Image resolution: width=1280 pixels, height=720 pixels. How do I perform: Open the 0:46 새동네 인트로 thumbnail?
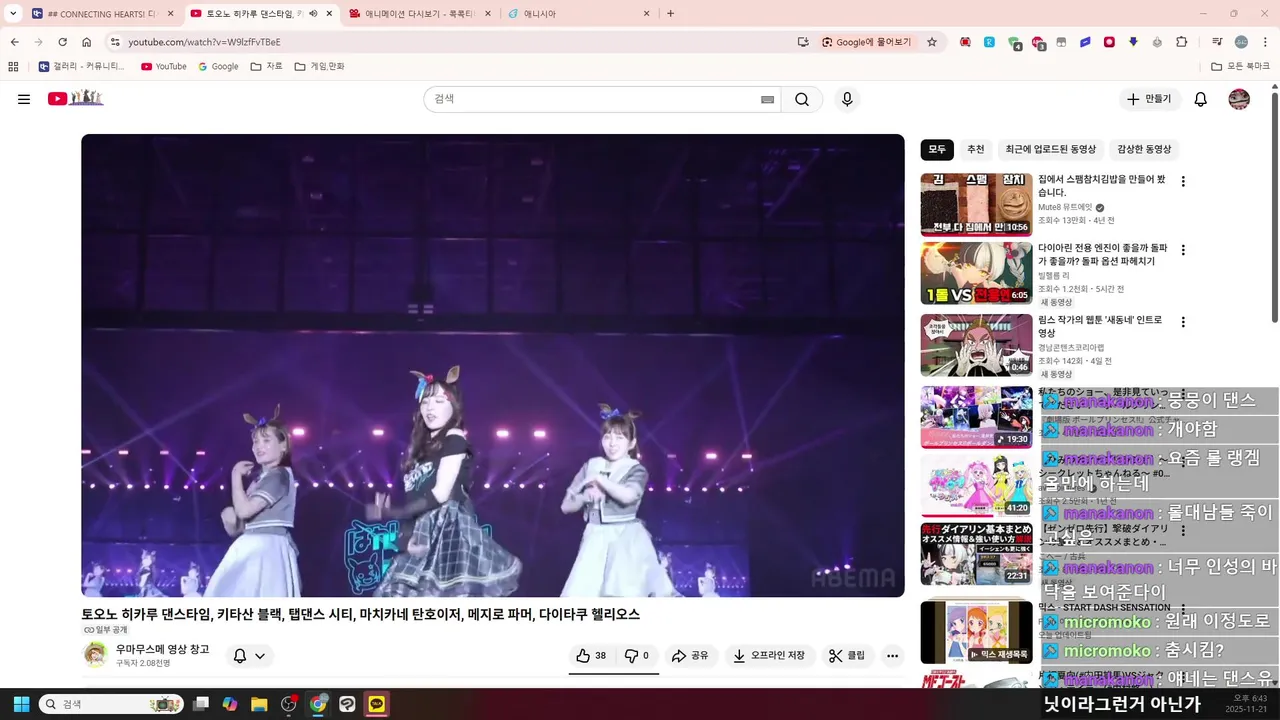[x=976, y=345]
